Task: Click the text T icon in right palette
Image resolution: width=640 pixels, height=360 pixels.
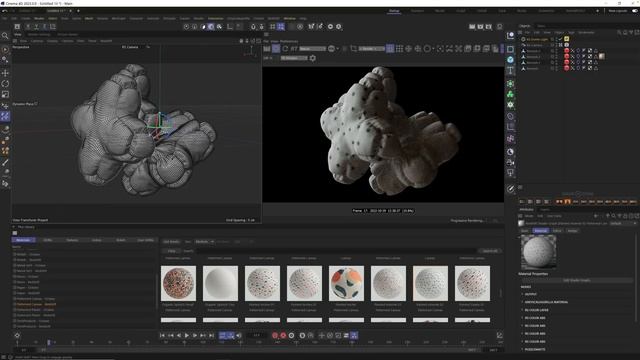Action: coord(510,70)
